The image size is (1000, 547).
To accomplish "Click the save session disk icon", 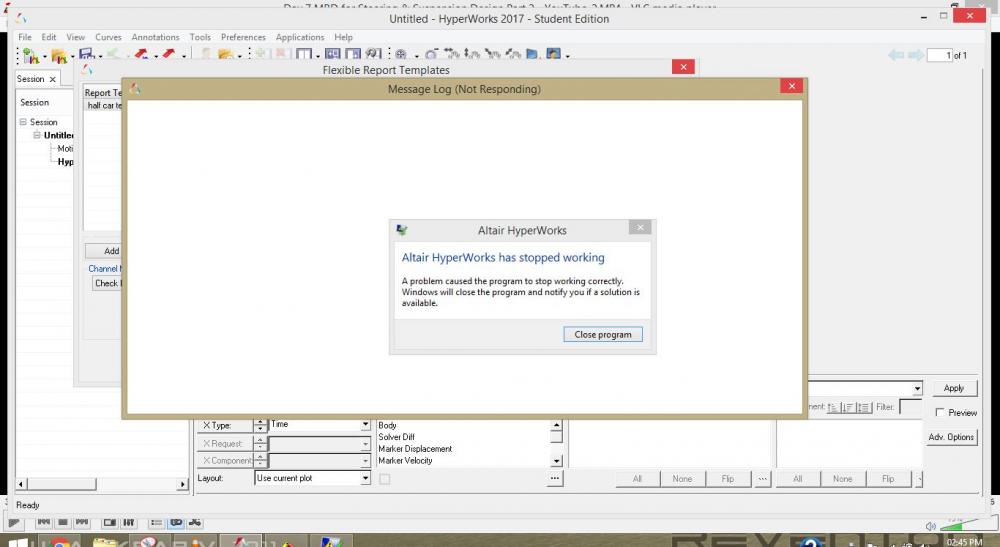I will click(x=86, y=55).
